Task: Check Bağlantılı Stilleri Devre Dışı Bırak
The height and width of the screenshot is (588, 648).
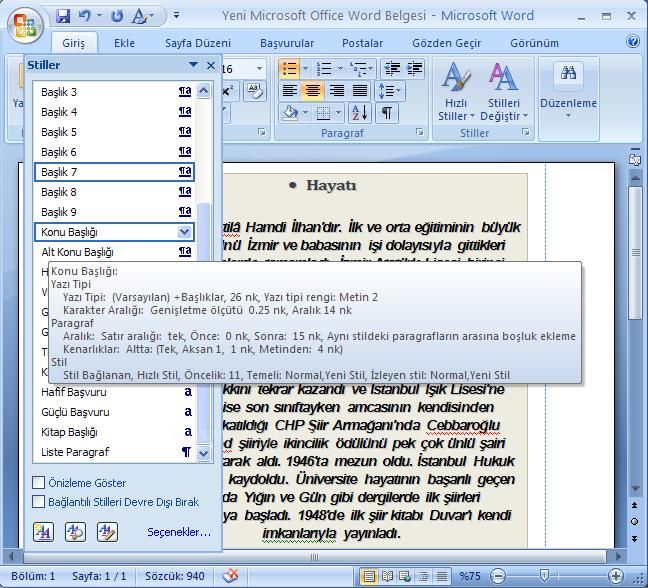Action: (38, 502)
